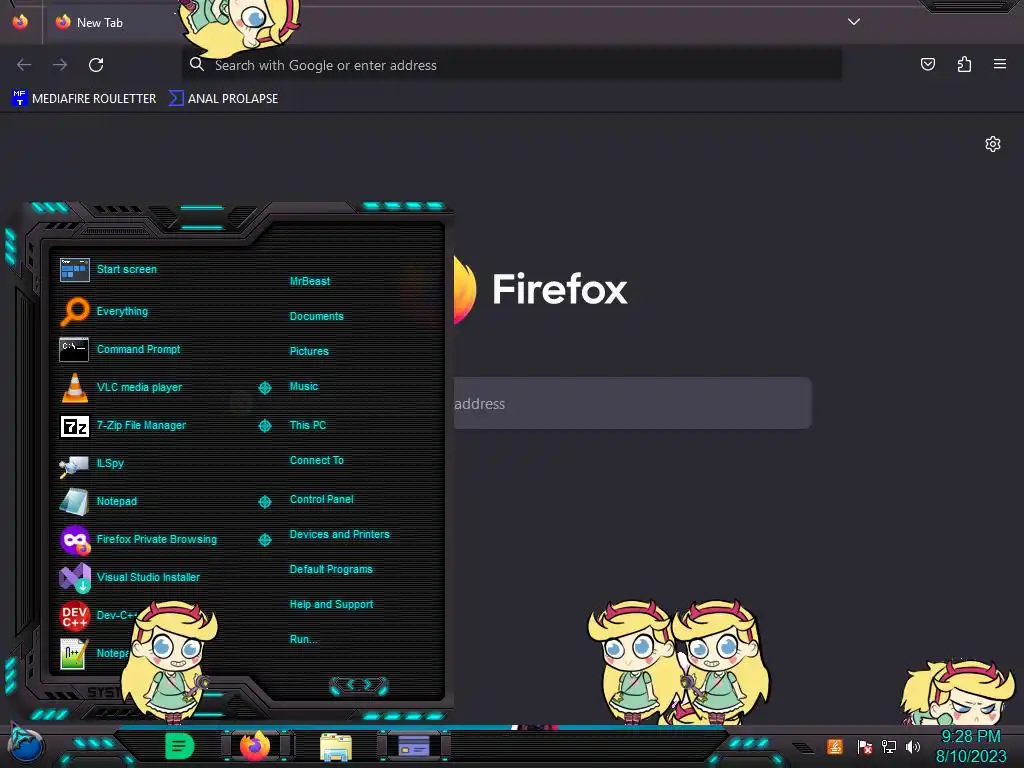Open the ANAL PROLAPSE bookmark
This screenshot has width=1024, height=768.
223,99
